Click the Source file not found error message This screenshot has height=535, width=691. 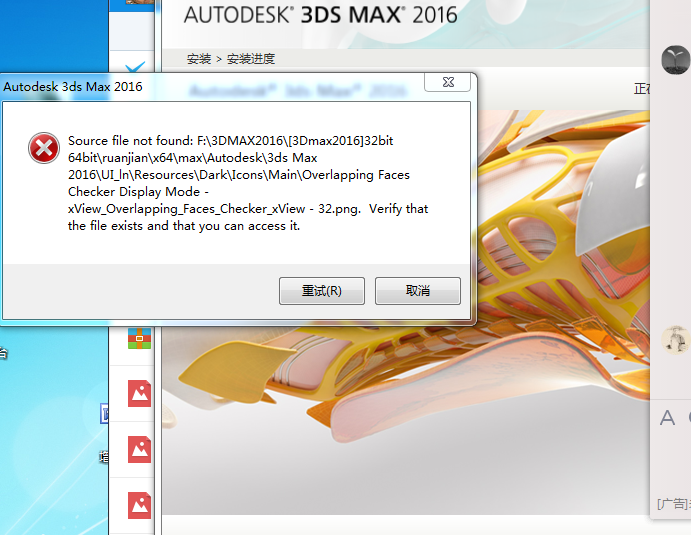tap(248, 183)
